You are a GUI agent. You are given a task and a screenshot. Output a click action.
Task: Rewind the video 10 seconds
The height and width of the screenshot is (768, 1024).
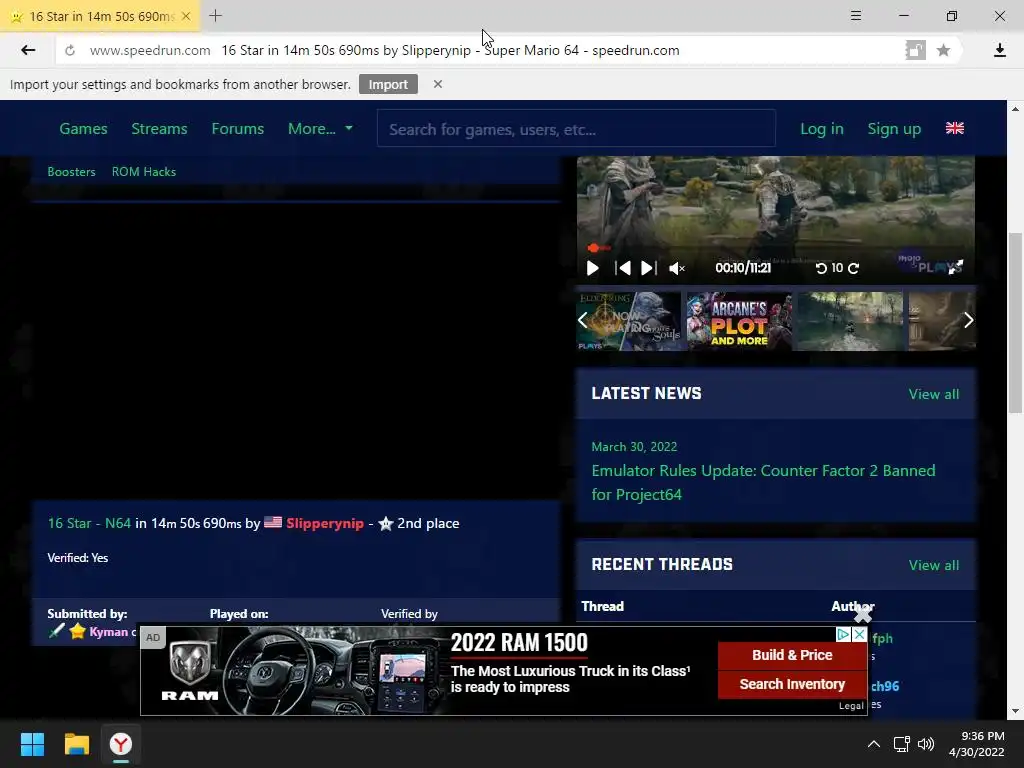[x=822, y=268]
